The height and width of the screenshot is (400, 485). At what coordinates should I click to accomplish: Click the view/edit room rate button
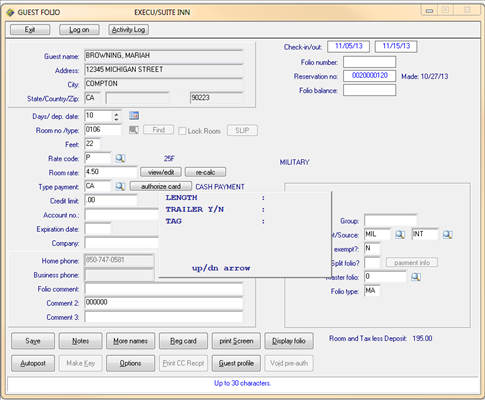pyautogui.click(x=161, y=172)
